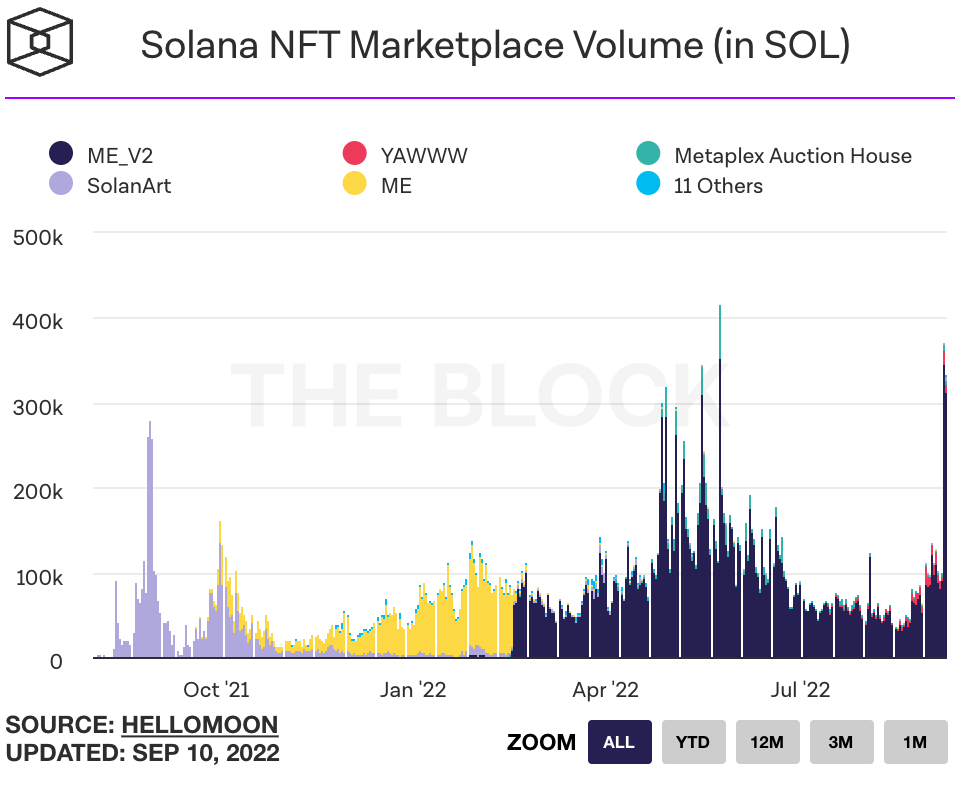Switch to the 12M zoom range
The height and width of the screenshot is (788, 968).
point(767,742)
